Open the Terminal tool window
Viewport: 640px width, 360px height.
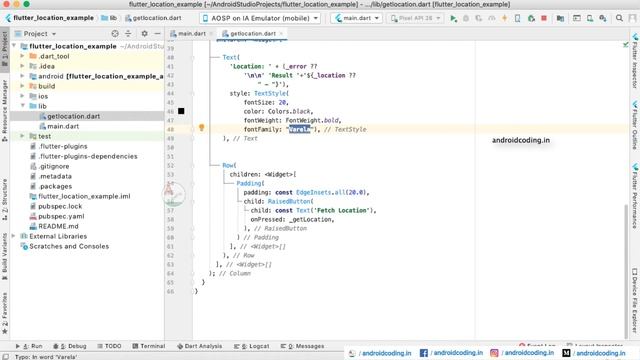pyautogui.click(x=149, y=346)
